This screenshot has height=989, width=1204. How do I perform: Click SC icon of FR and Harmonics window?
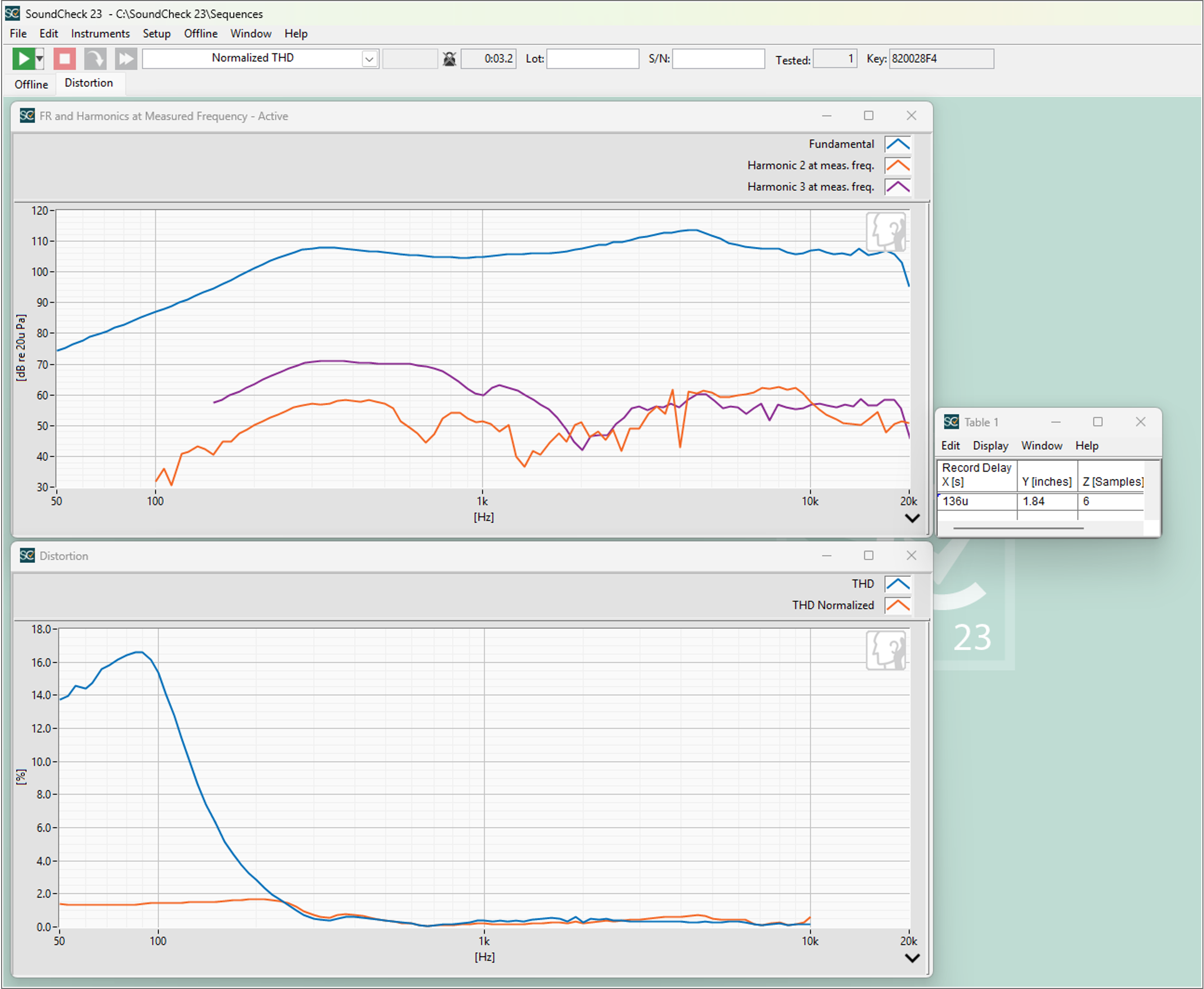[27, 116]
